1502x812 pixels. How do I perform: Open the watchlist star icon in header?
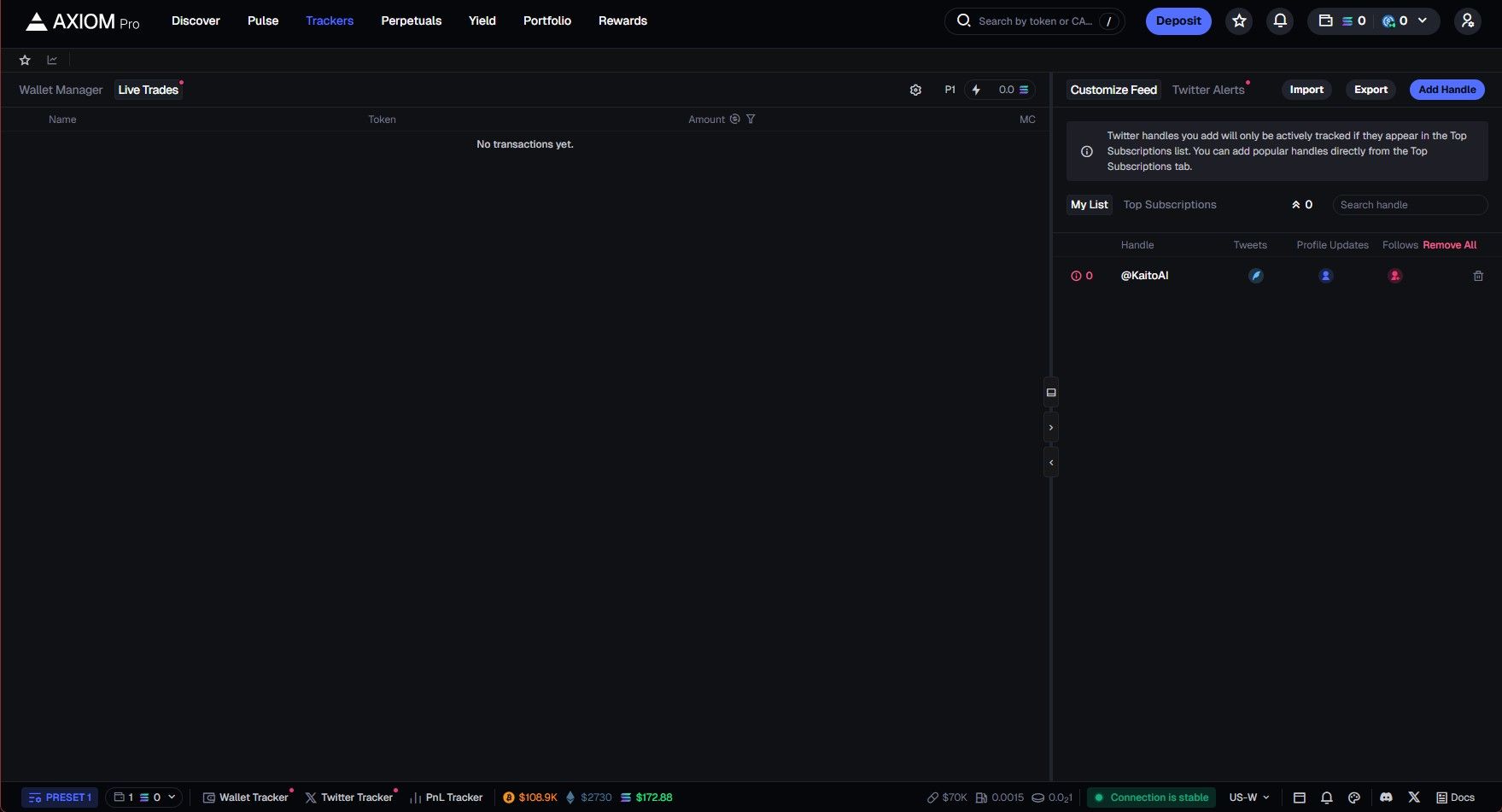1239,21
